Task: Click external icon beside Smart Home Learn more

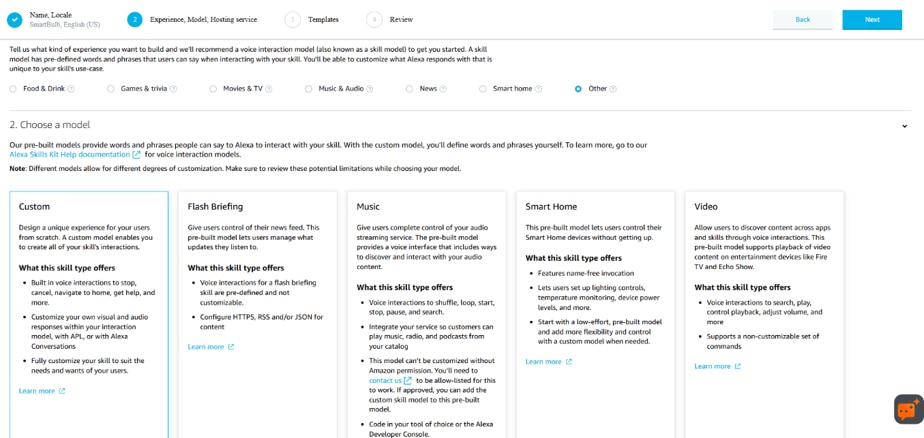Action: (x=569, y=361)
